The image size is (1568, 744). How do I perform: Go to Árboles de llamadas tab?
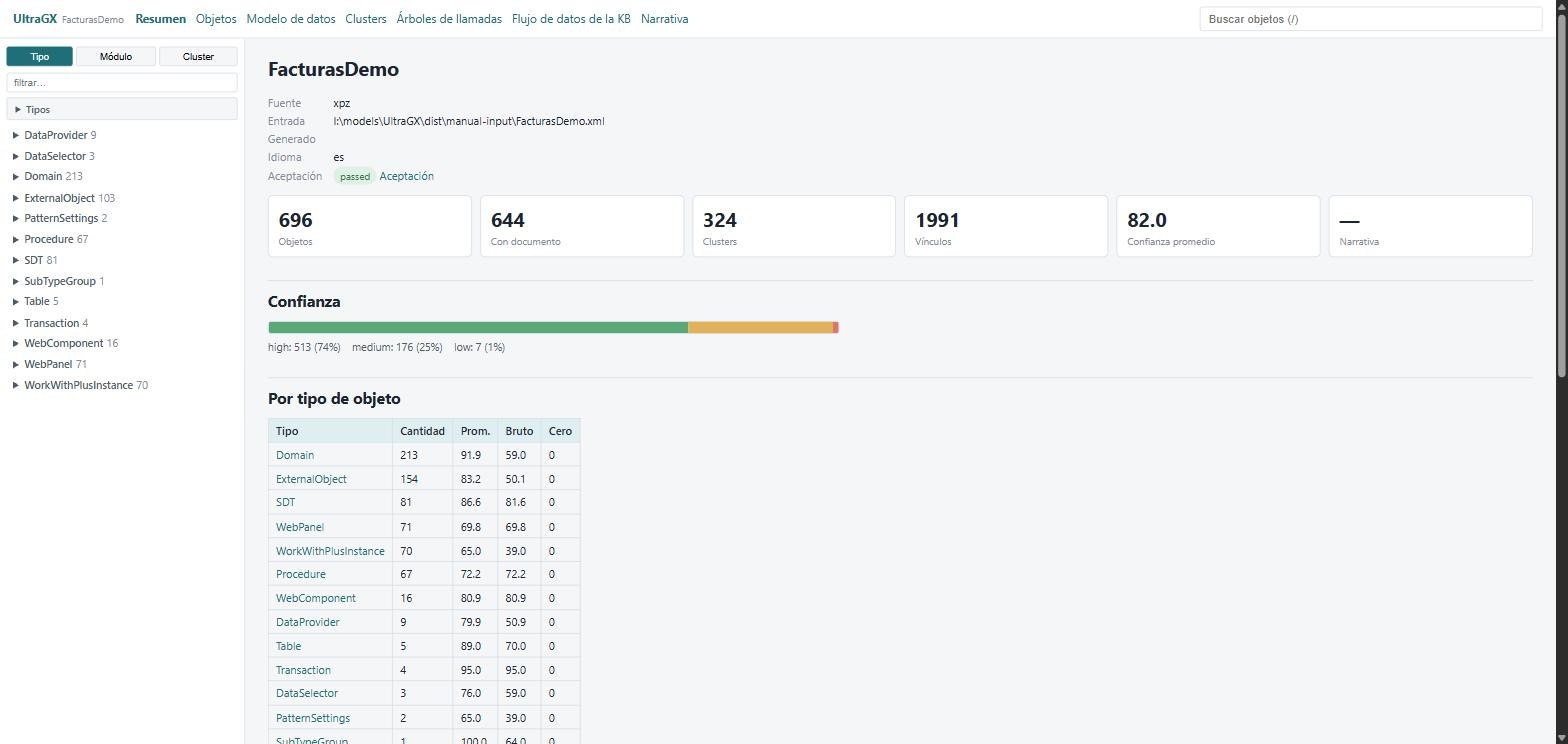point(449,19)
